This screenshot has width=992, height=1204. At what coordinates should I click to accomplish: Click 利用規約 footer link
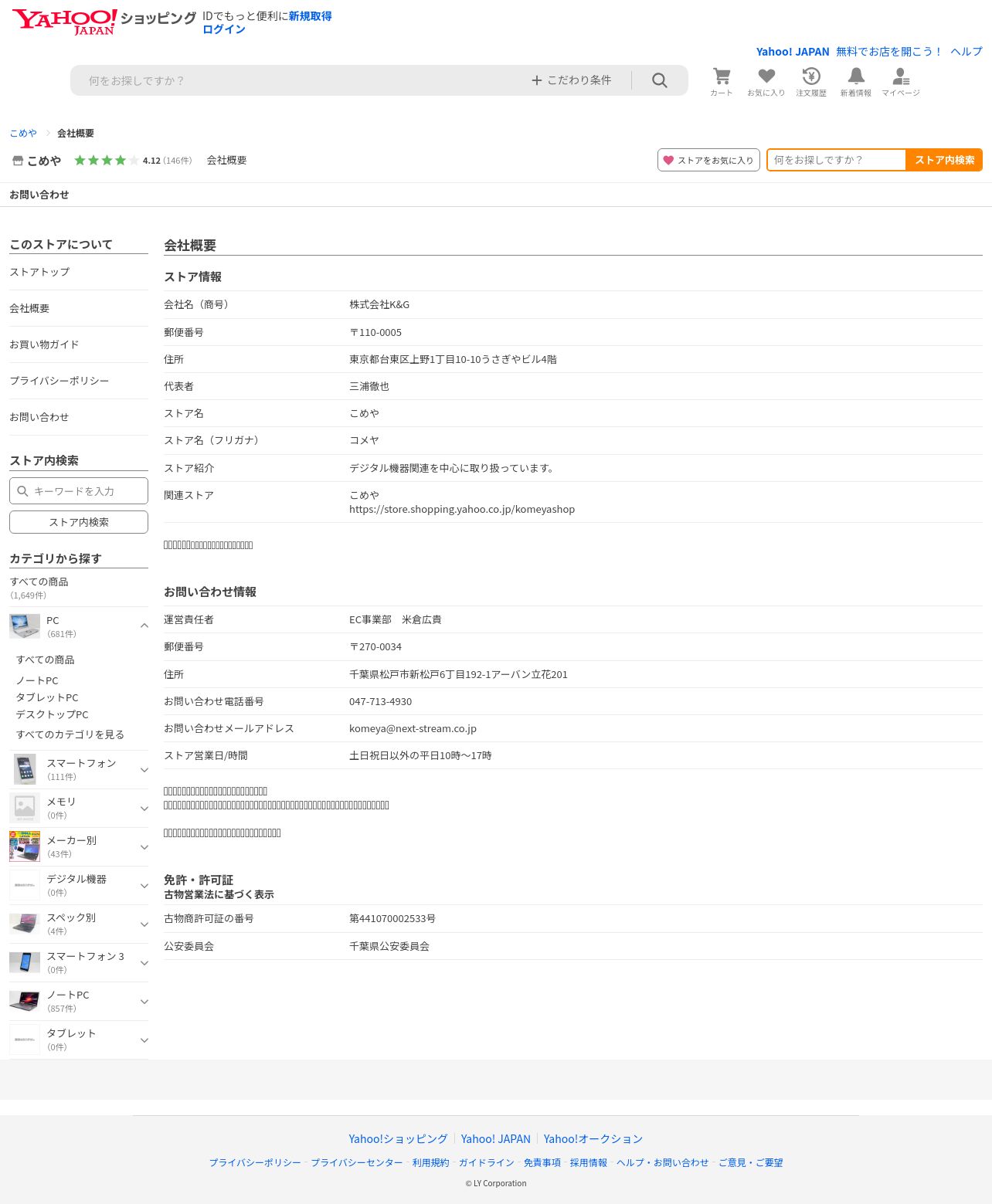(430, 1162)
